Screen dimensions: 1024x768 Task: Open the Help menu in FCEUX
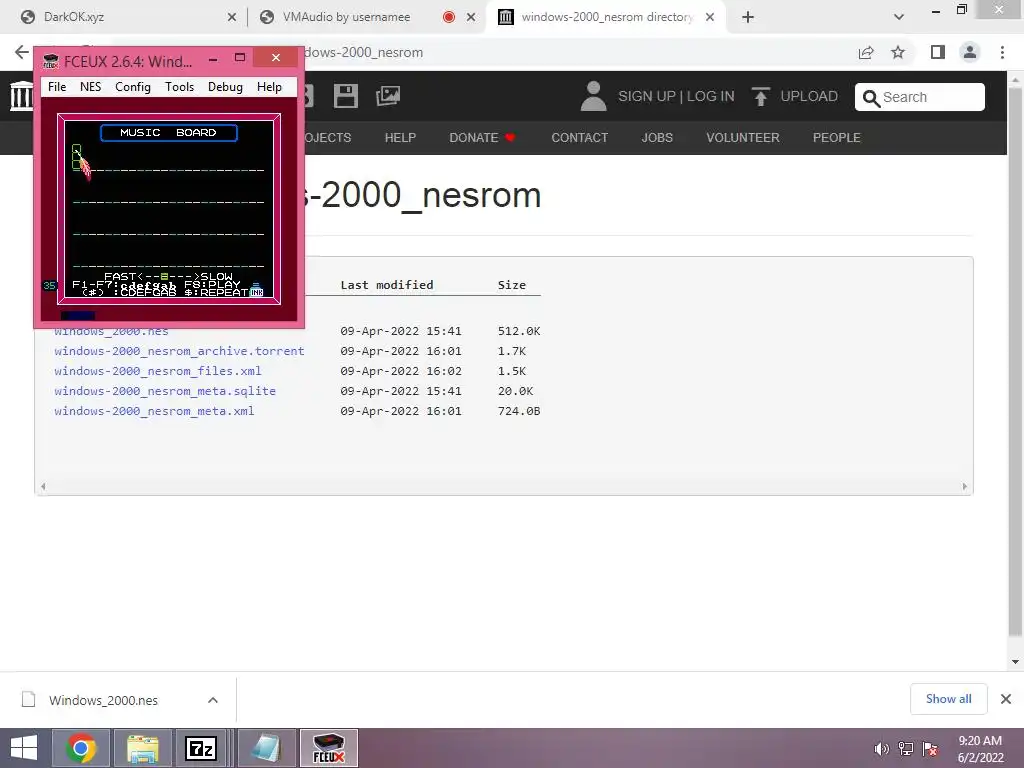269,87
